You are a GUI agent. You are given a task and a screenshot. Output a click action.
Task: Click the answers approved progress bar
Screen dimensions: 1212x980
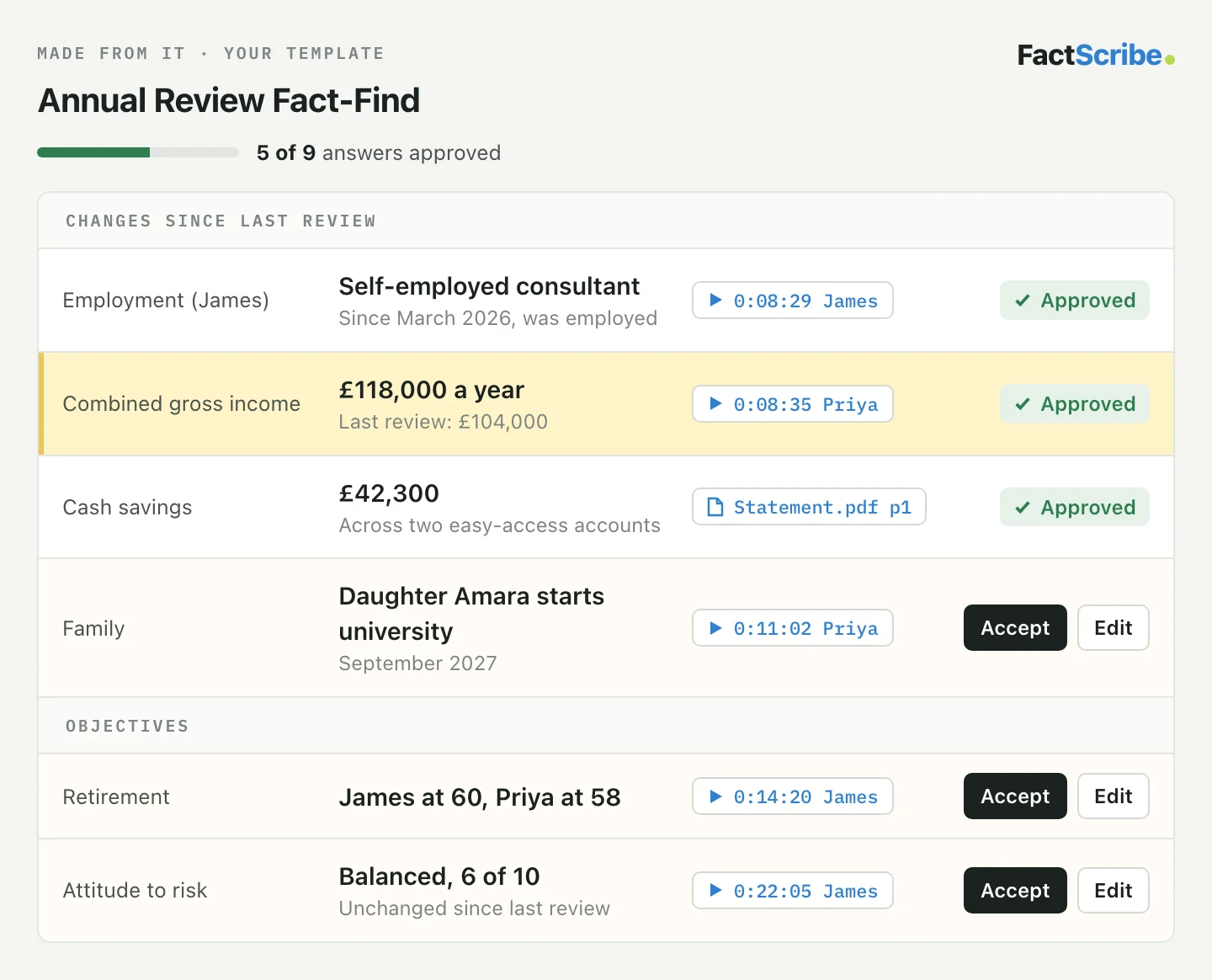(138, 152)
